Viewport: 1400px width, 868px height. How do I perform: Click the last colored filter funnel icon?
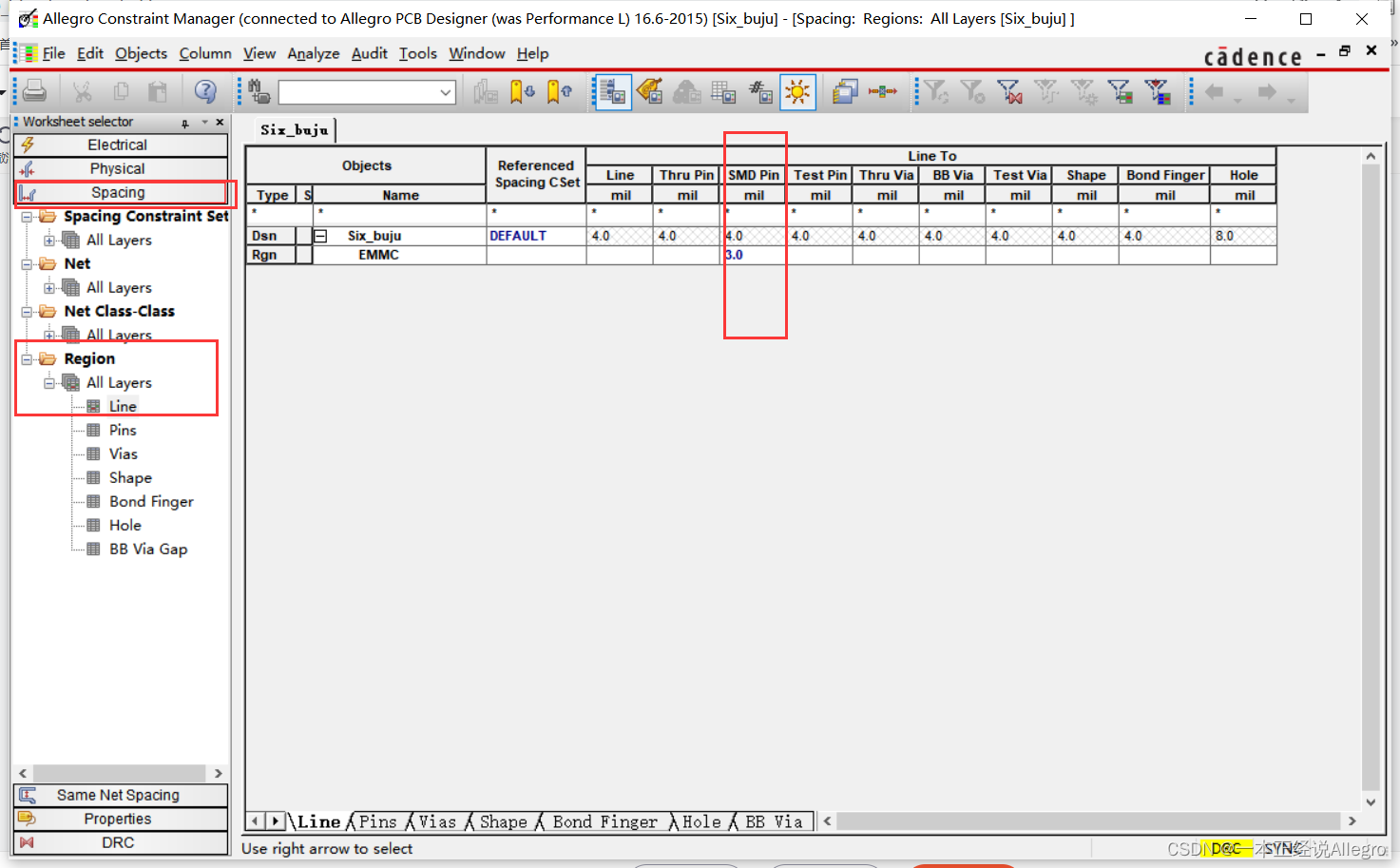[x=1158, y=91]
